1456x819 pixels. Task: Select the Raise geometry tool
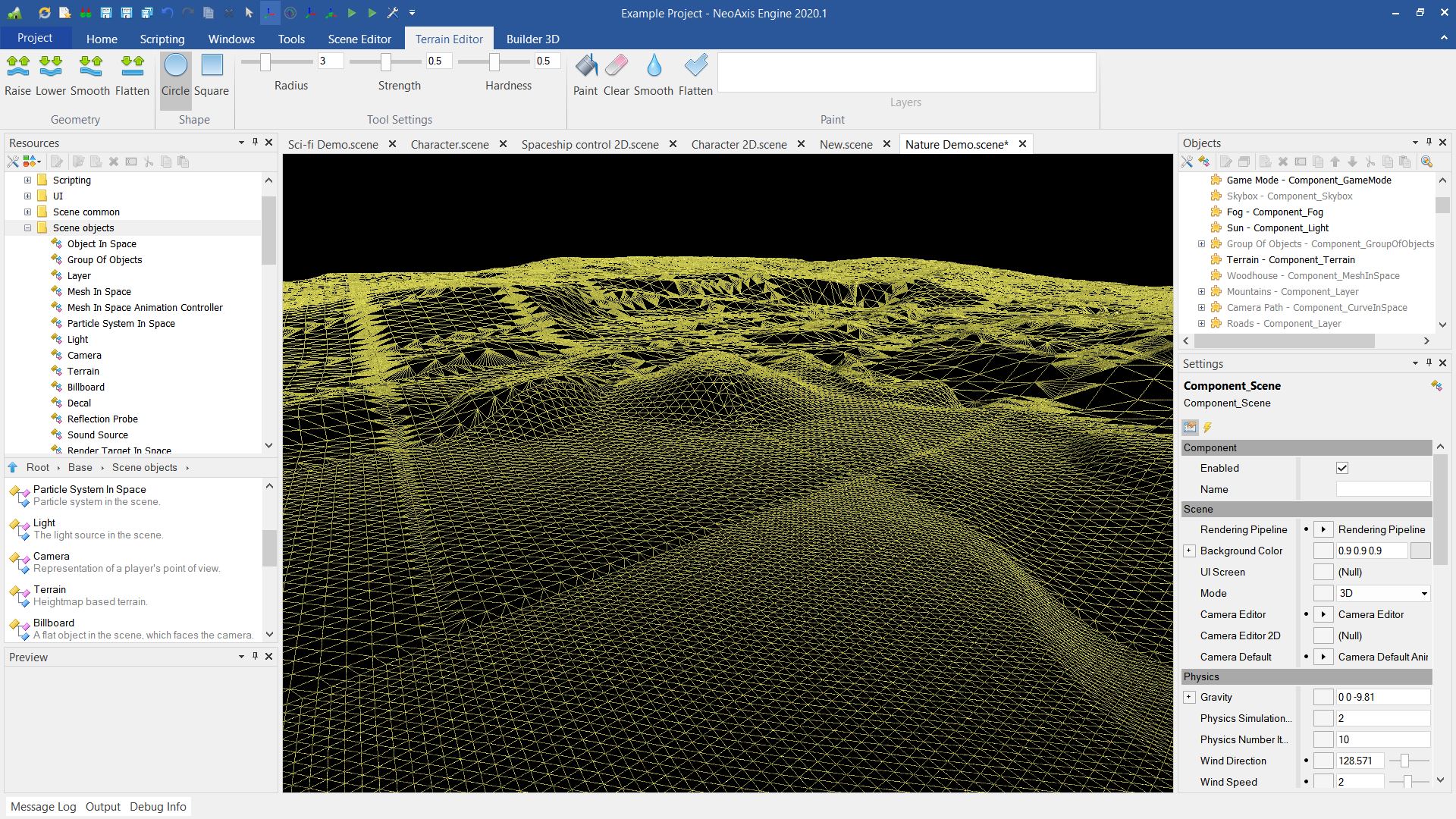click(x=18, y=74)
